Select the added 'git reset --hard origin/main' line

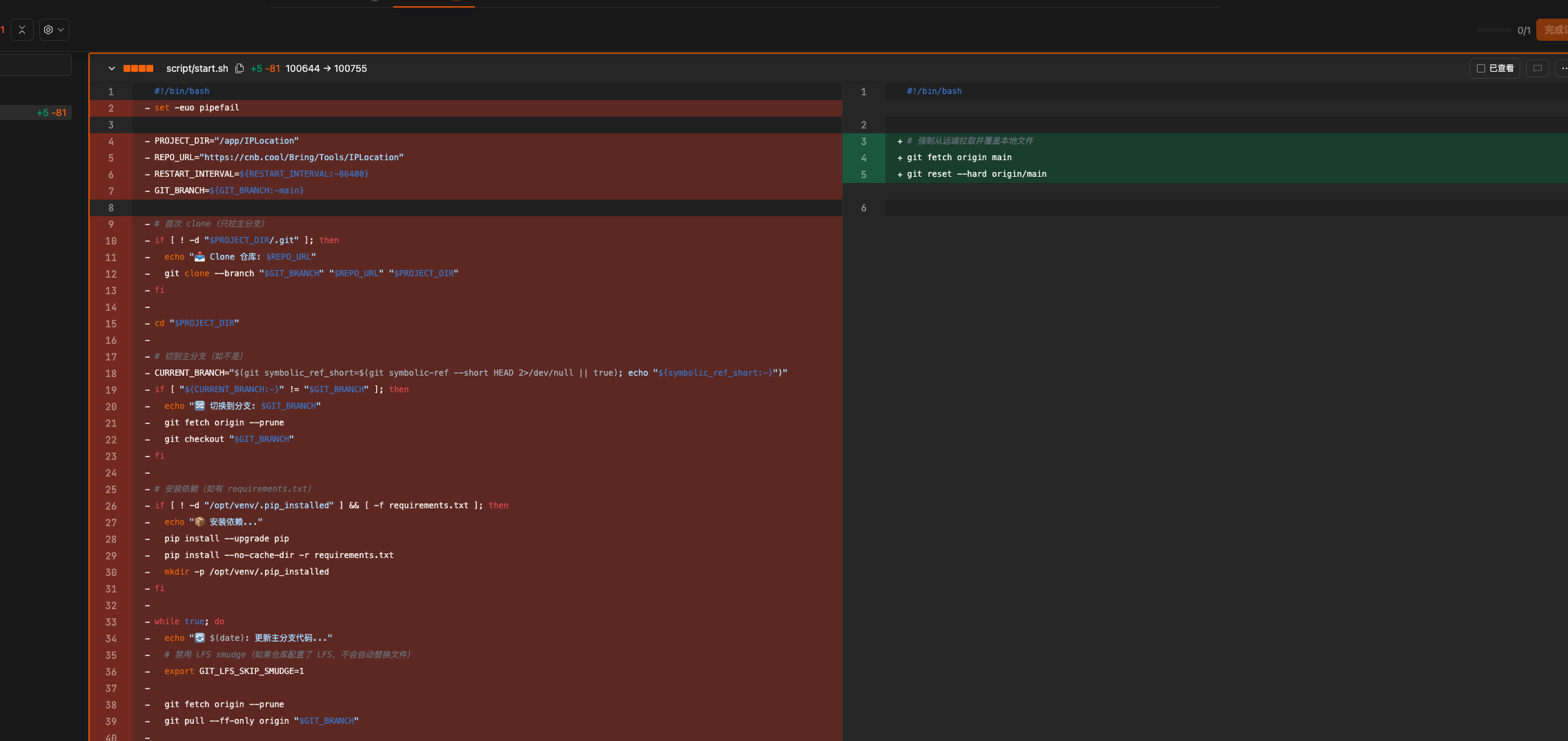pyautogui.click(x=976, y=174)
